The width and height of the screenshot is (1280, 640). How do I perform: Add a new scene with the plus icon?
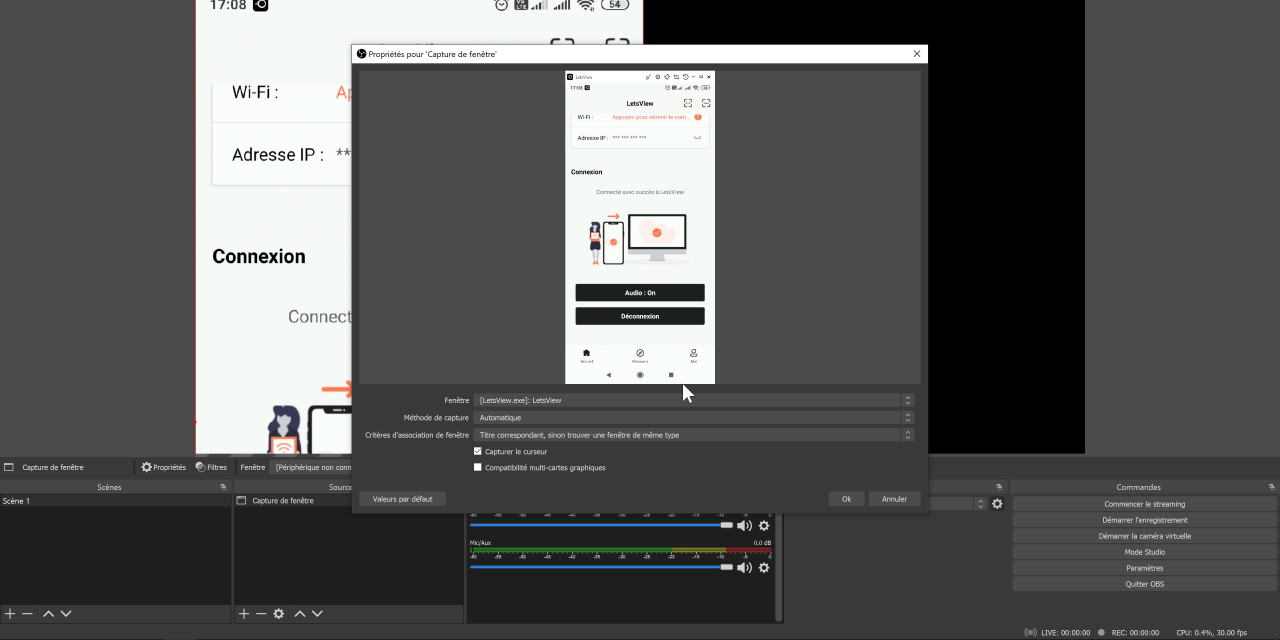tap(10, 613)
